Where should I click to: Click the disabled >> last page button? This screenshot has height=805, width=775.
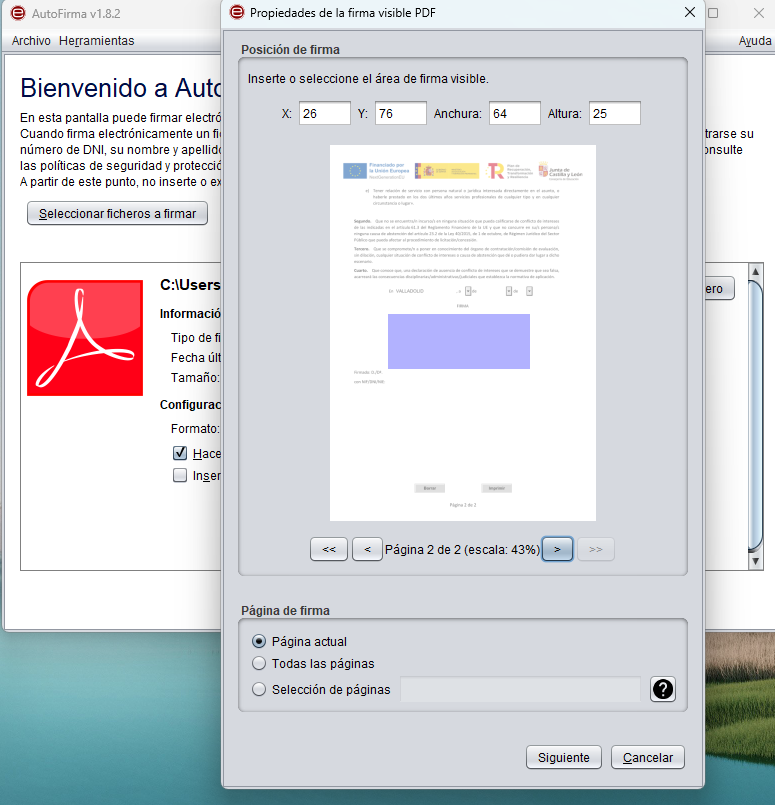point(596,549)
